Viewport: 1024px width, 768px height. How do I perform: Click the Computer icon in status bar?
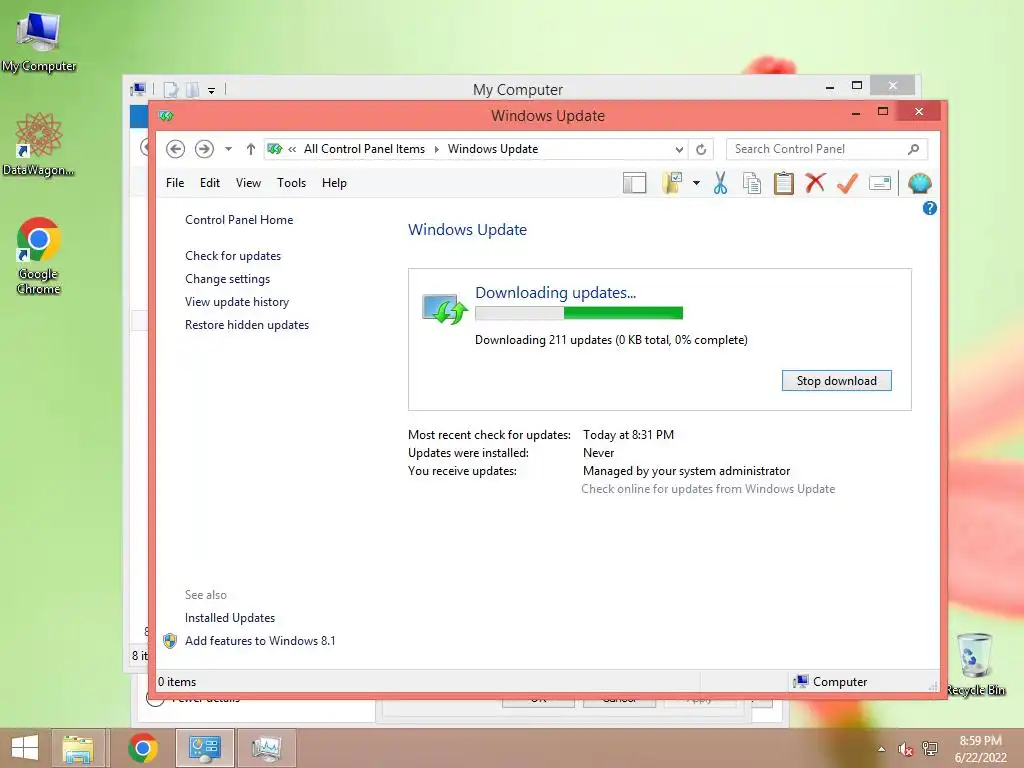[x=801, y=682]
